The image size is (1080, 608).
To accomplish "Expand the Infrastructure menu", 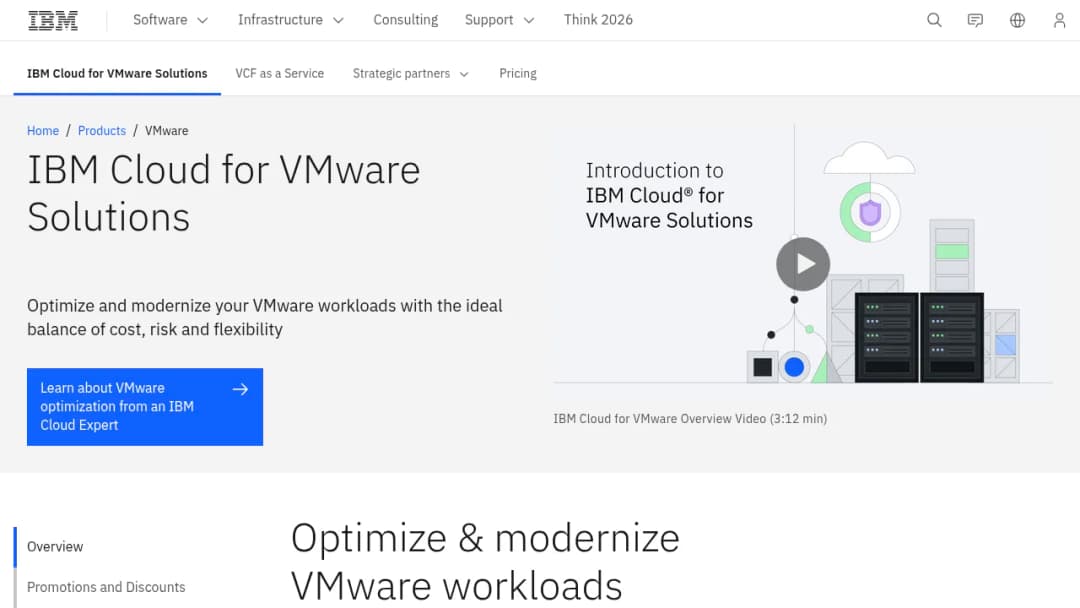I will [x=291, y=20].
